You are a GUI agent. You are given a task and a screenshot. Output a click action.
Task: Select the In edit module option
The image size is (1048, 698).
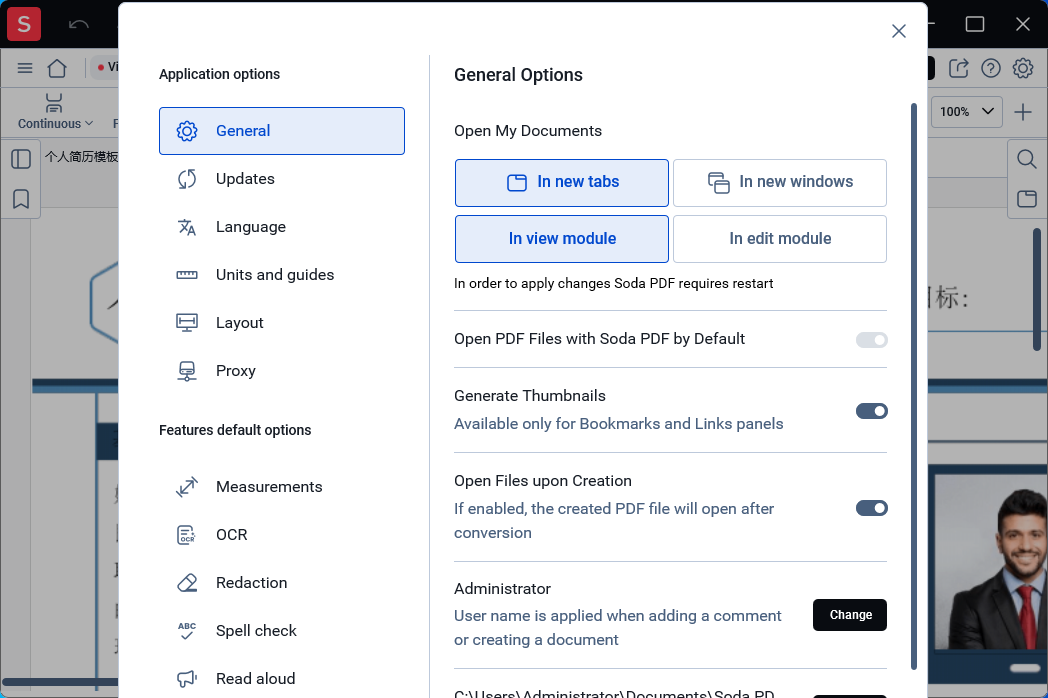click(x=779, y=239)
